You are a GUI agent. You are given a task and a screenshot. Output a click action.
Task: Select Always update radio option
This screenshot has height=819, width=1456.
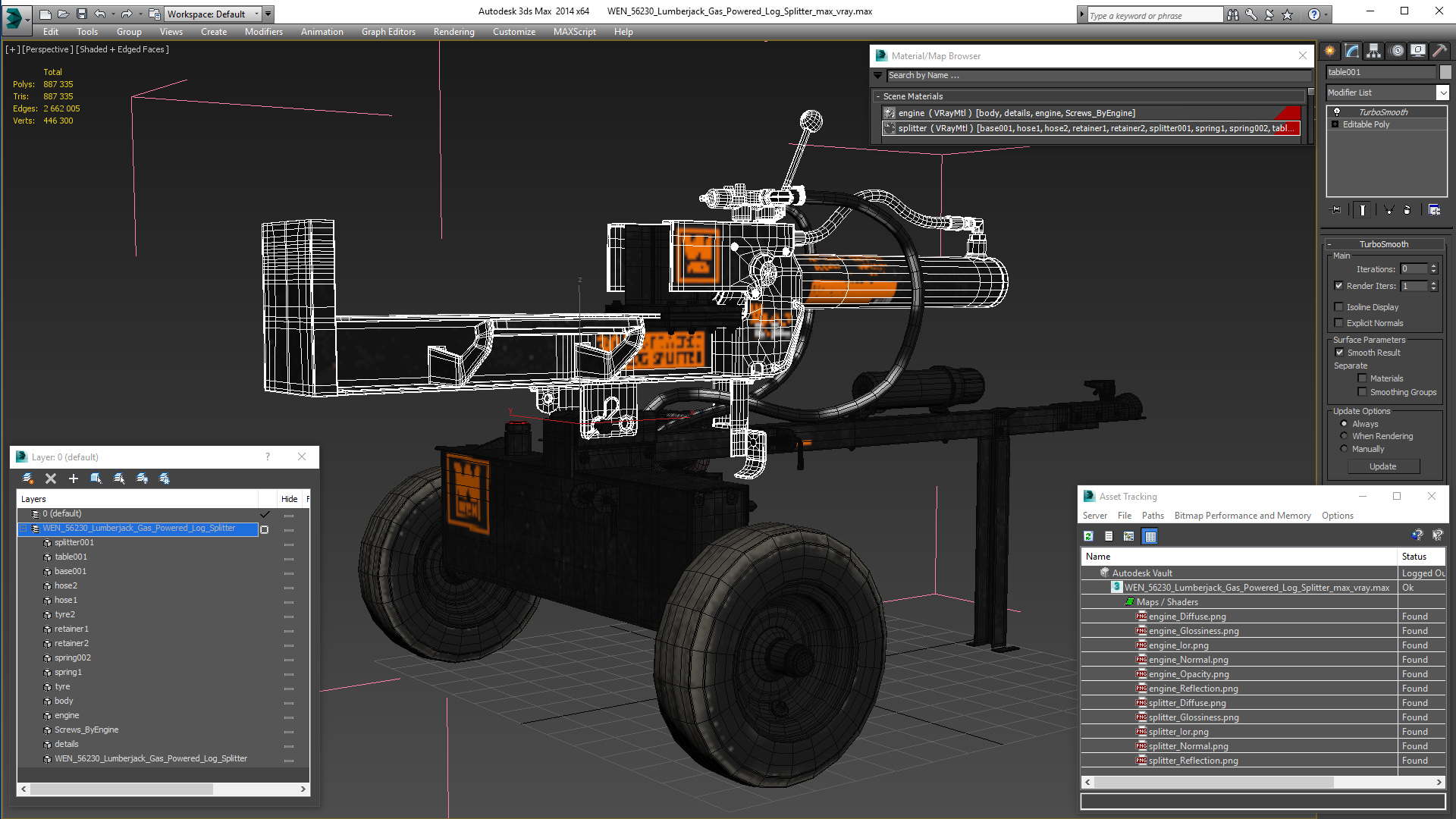pyautogui.click(x=1344, y=424)
